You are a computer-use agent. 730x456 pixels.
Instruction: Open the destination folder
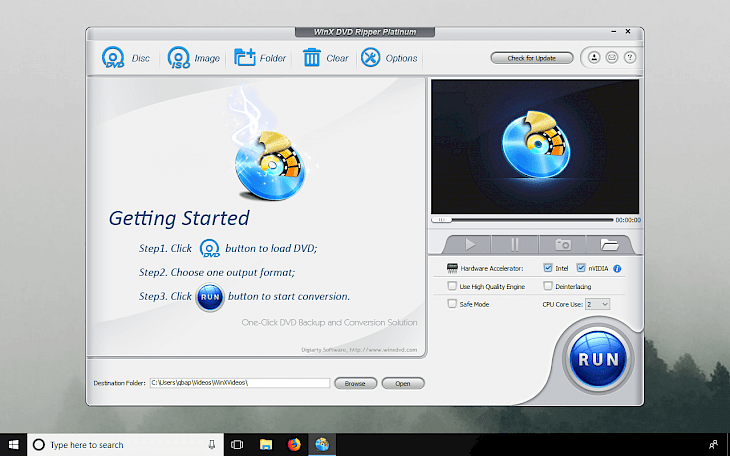coord(403,383)
